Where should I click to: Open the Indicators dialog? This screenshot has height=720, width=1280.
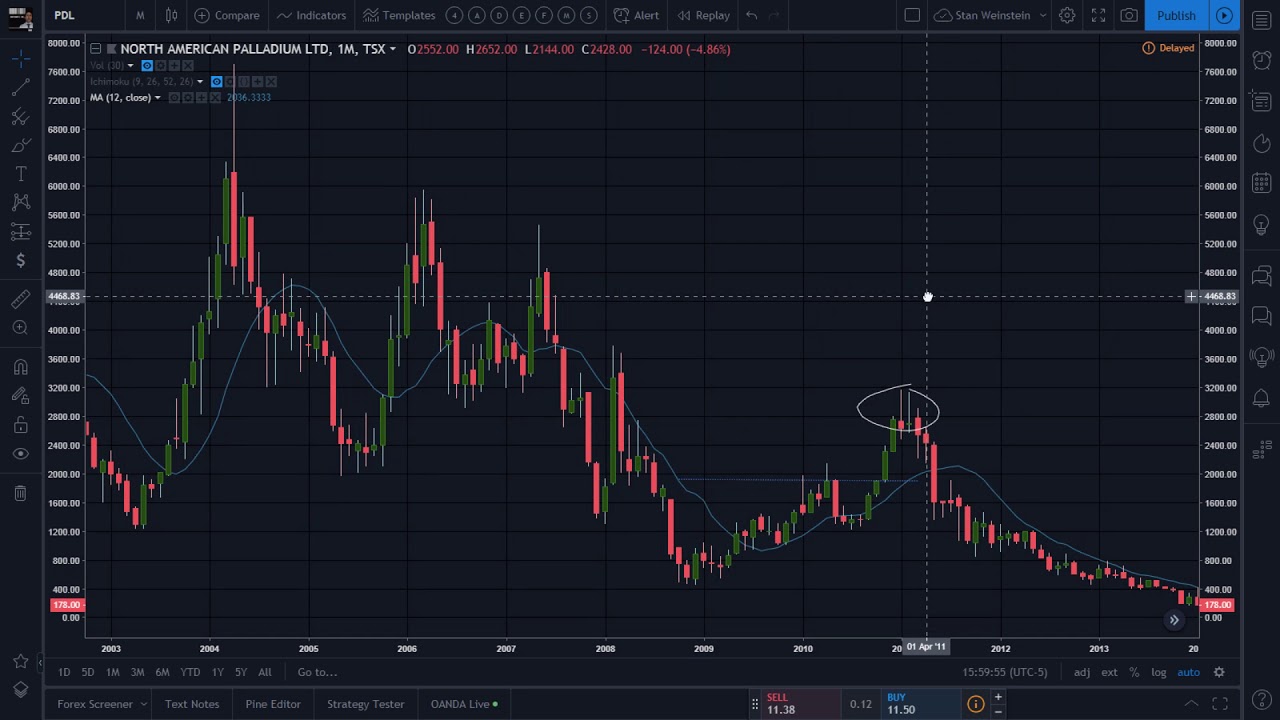click(x=310, y=15)
